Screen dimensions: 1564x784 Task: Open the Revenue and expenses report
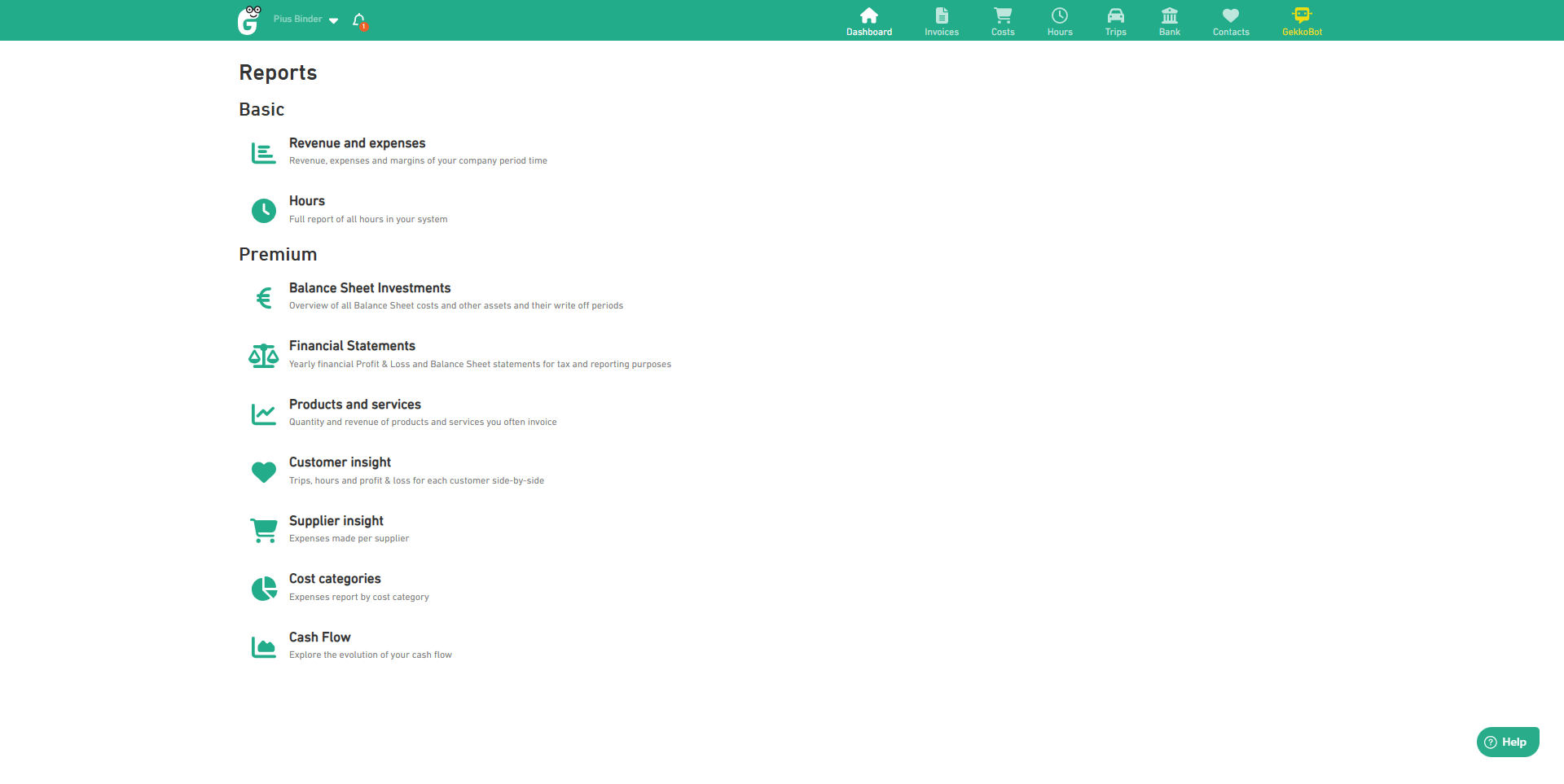(357, 143)
